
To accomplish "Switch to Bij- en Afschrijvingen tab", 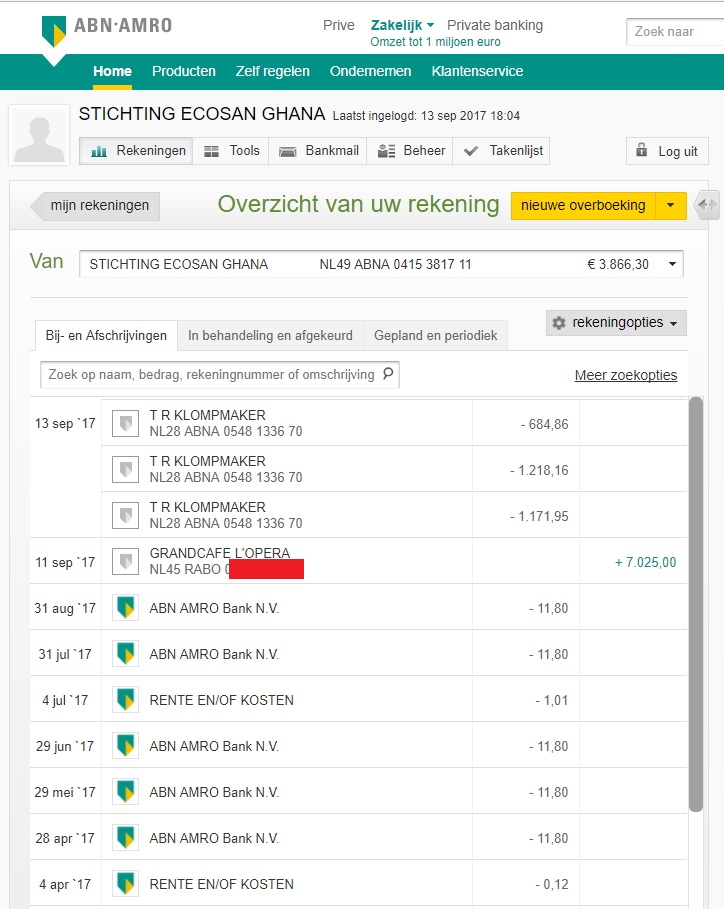I will (x=106, y=336).
